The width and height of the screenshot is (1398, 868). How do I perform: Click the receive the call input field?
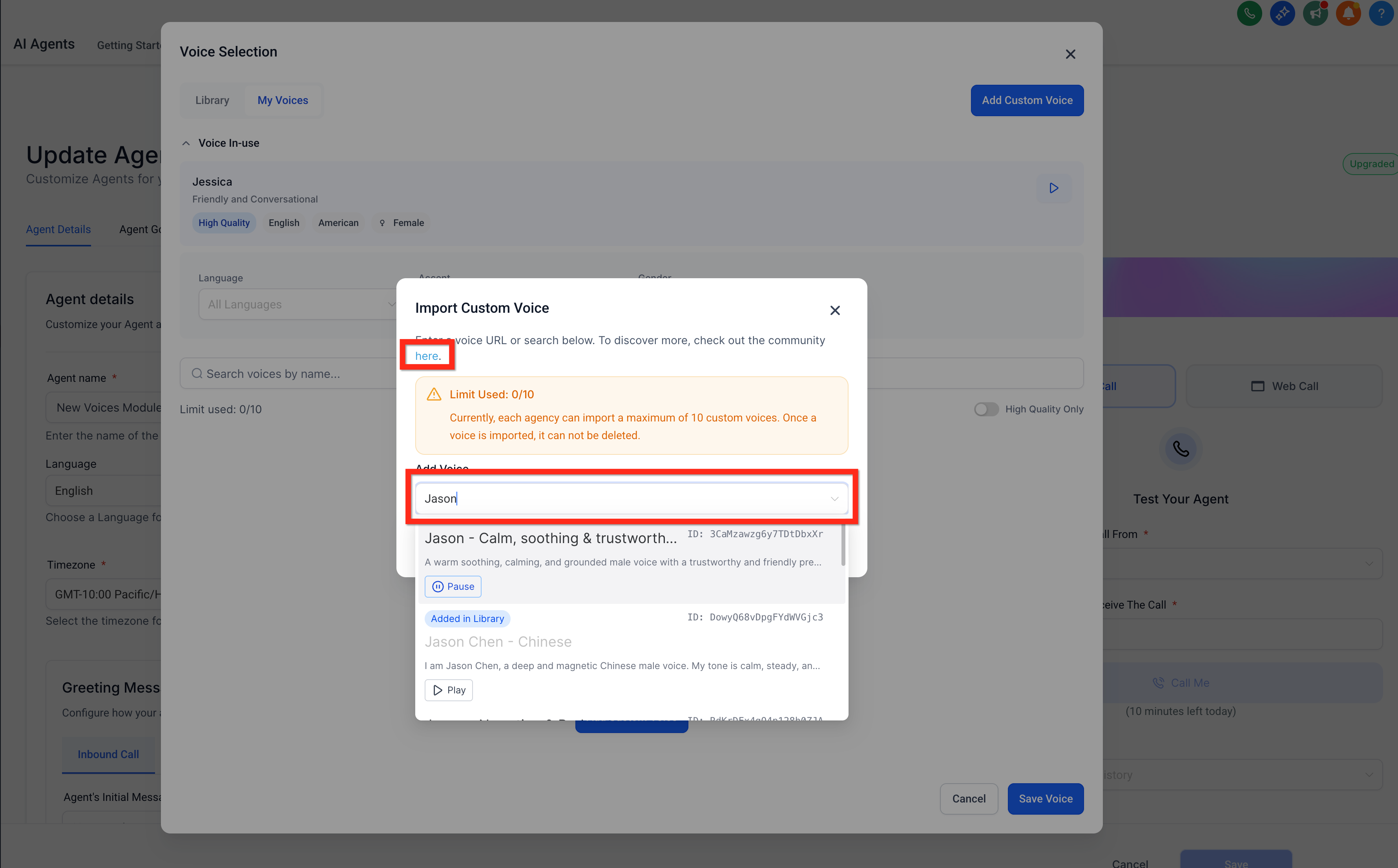1240,634
